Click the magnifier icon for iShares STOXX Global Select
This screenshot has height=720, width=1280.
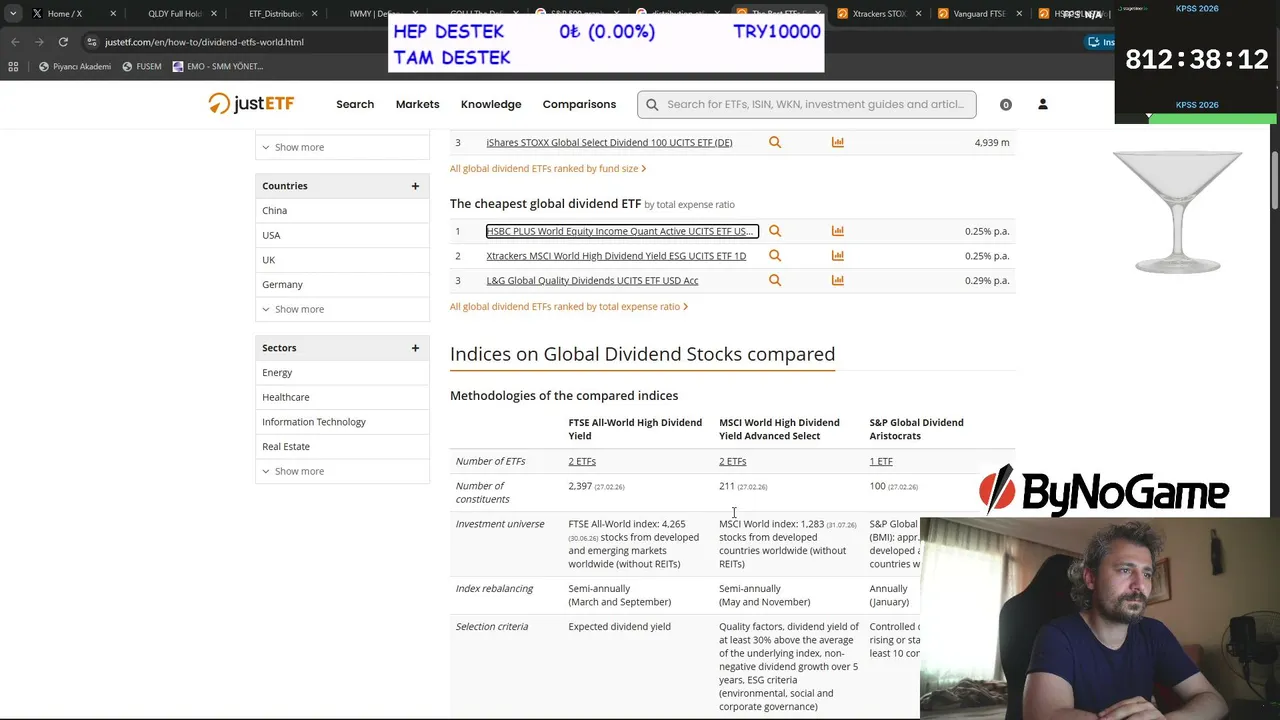[775, 142]
